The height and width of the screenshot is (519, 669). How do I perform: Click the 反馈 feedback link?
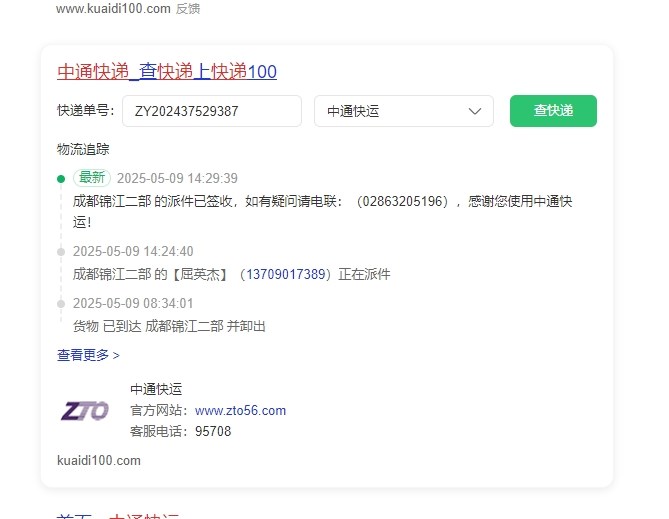point(188,9)
